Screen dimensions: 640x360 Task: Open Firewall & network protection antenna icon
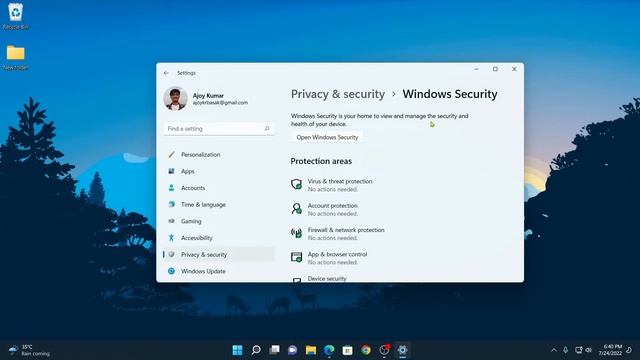(296, 233)
